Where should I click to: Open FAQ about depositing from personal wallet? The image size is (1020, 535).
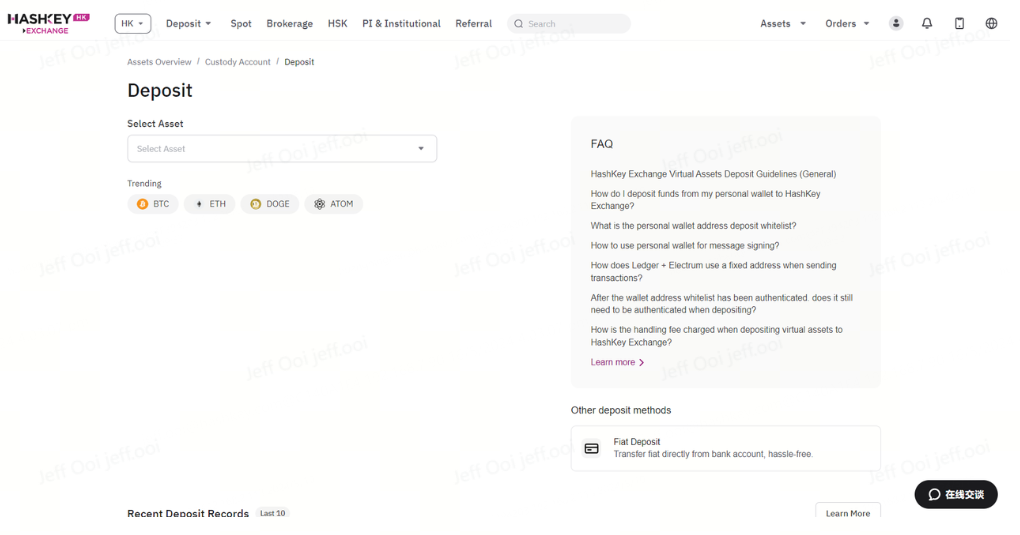705,200
